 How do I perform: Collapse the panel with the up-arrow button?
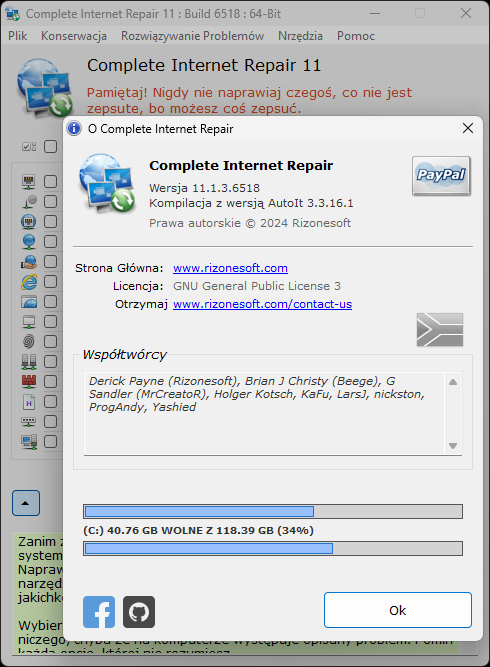tap(26, 503)
